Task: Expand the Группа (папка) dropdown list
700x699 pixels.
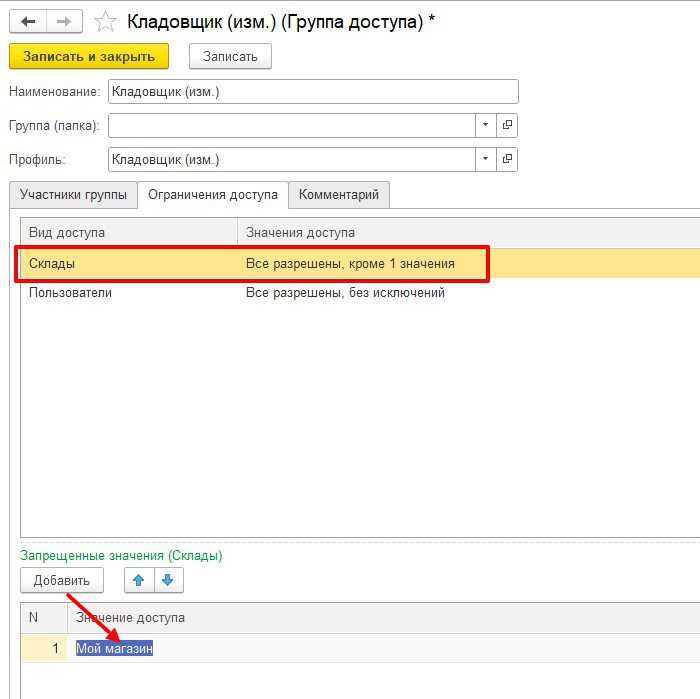Action: 485,125
